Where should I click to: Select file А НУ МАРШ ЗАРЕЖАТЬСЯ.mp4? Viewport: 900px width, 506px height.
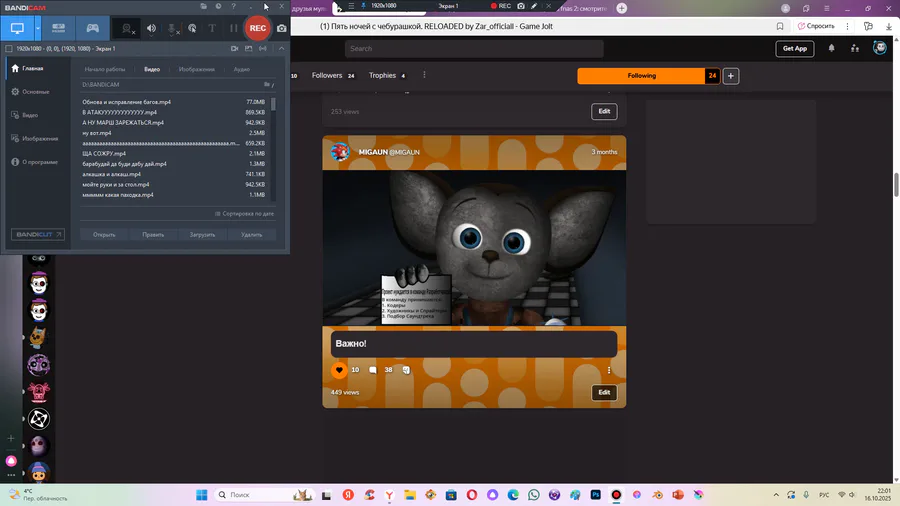[174, 123]
